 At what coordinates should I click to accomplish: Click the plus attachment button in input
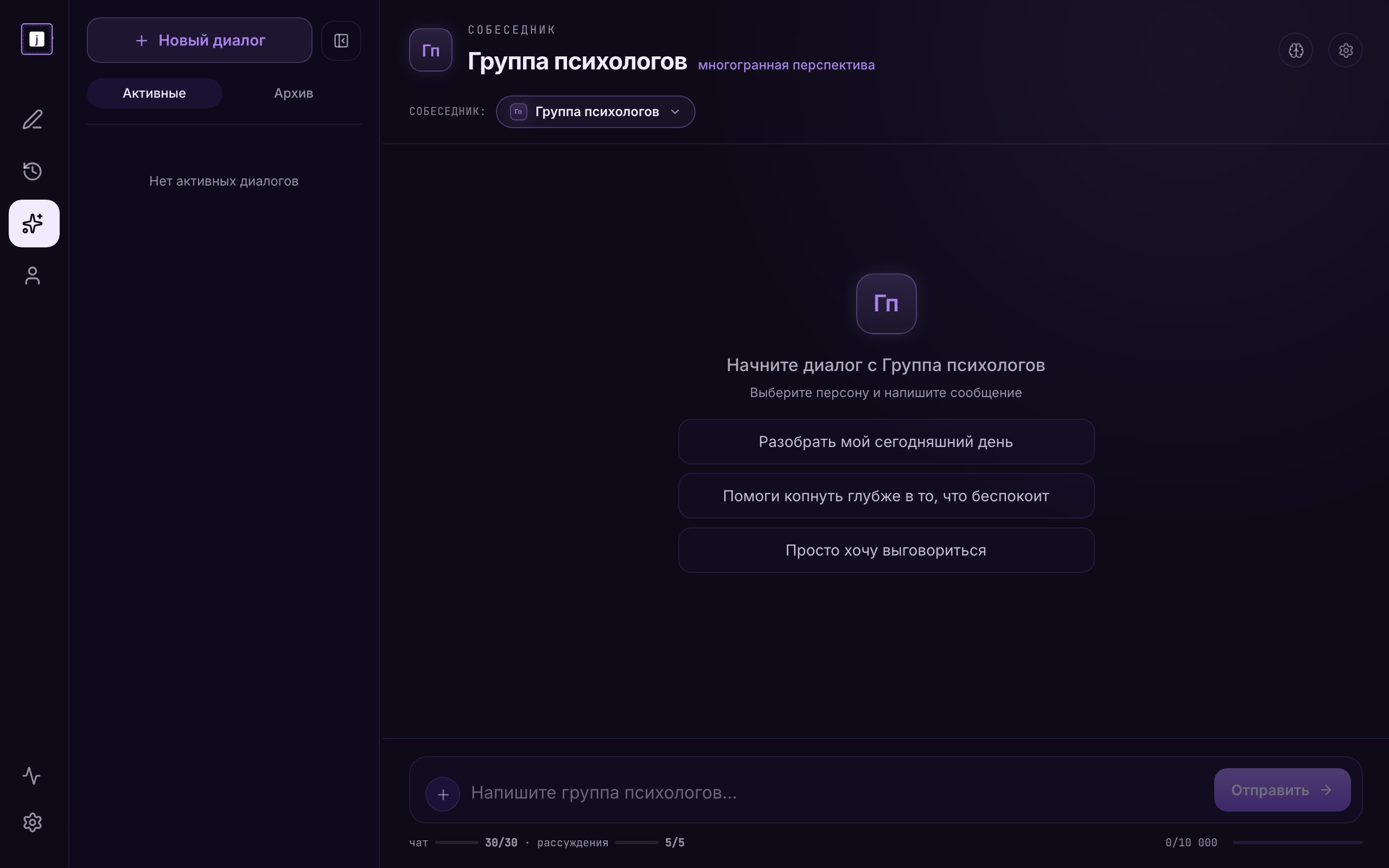click(x=443, y=794)
